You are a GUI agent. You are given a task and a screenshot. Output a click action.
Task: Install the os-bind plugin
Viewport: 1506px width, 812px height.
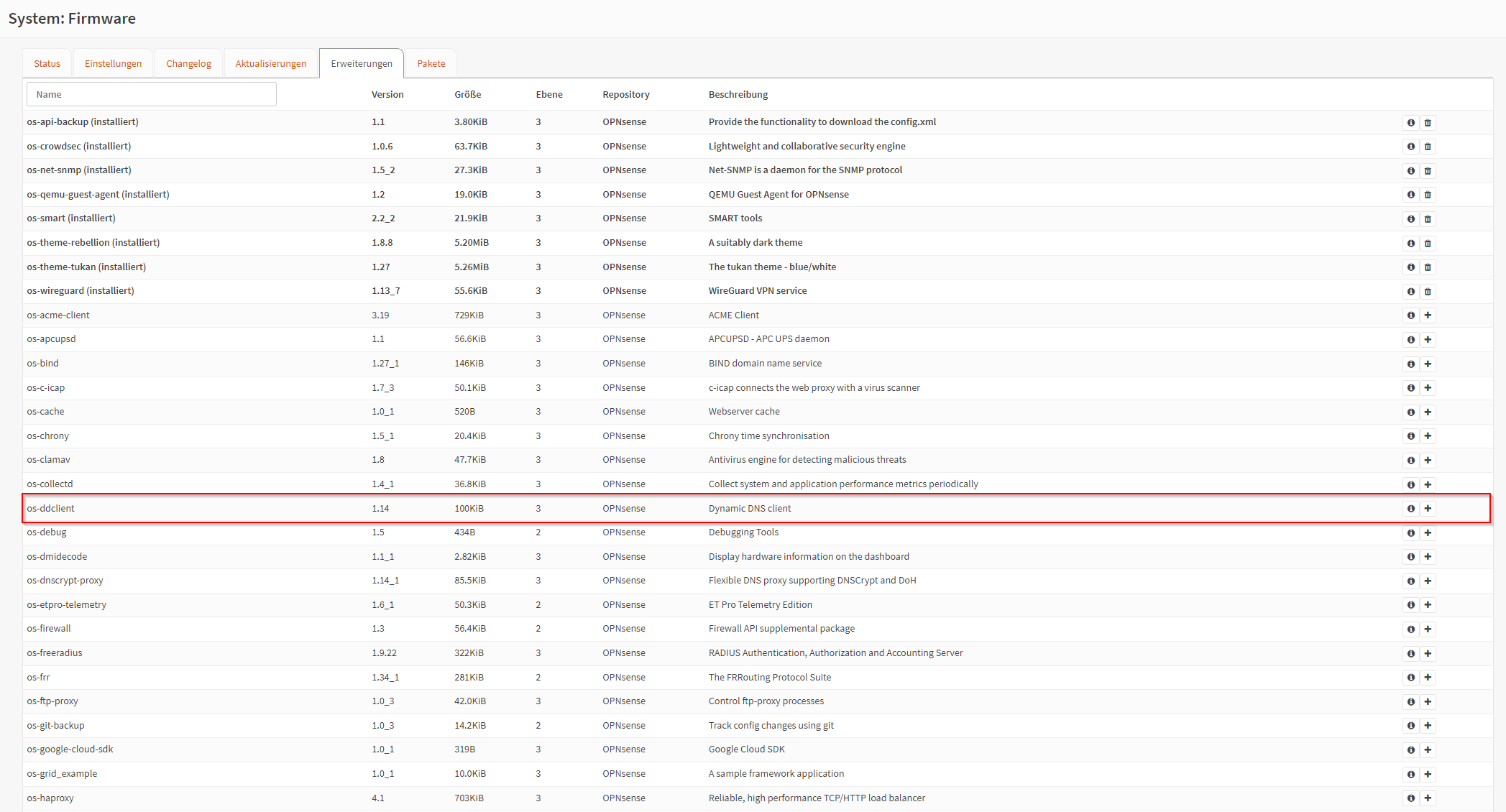point(1428,364)
